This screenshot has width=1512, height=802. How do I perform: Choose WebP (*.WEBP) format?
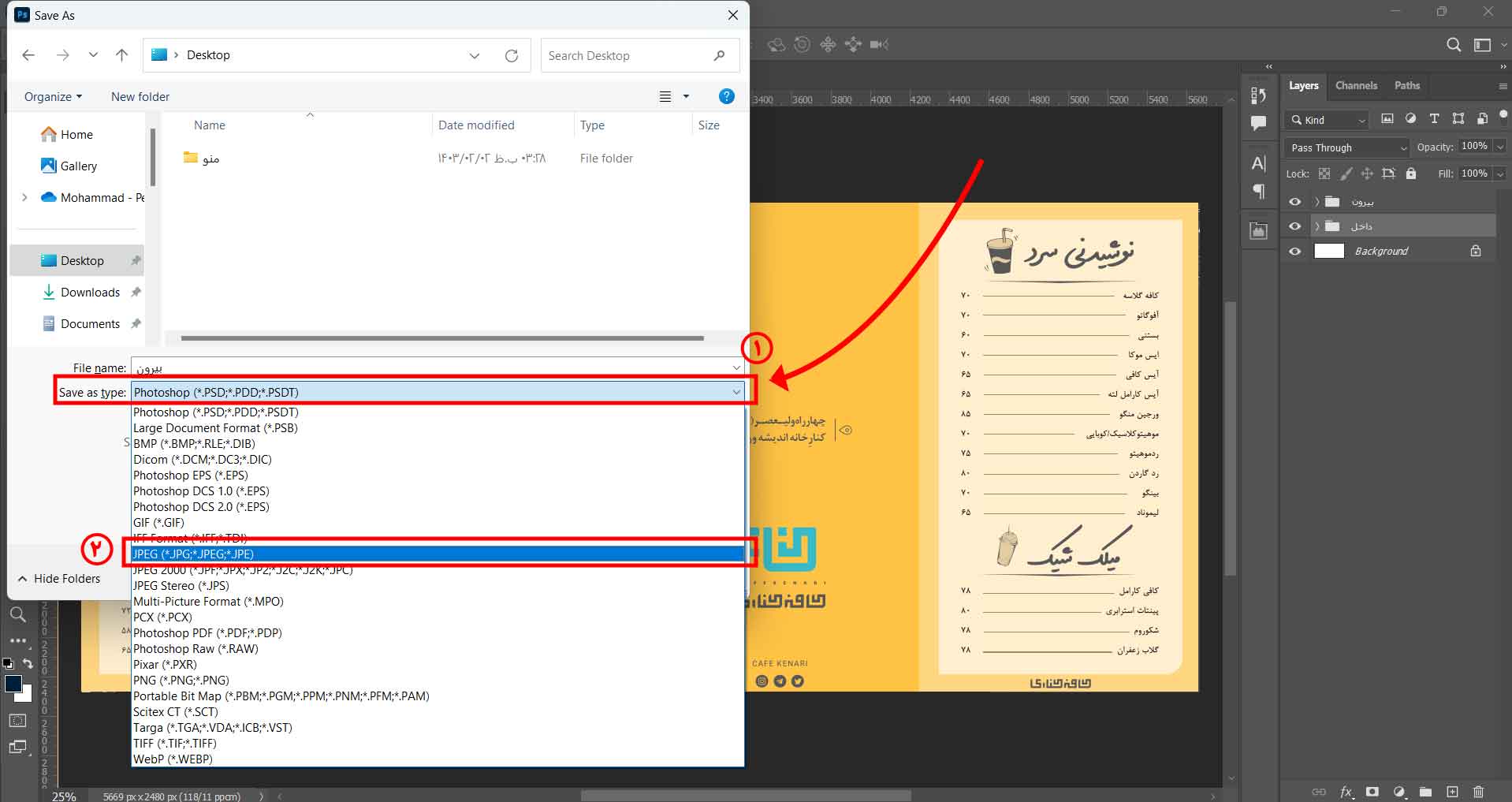(438, 759)
